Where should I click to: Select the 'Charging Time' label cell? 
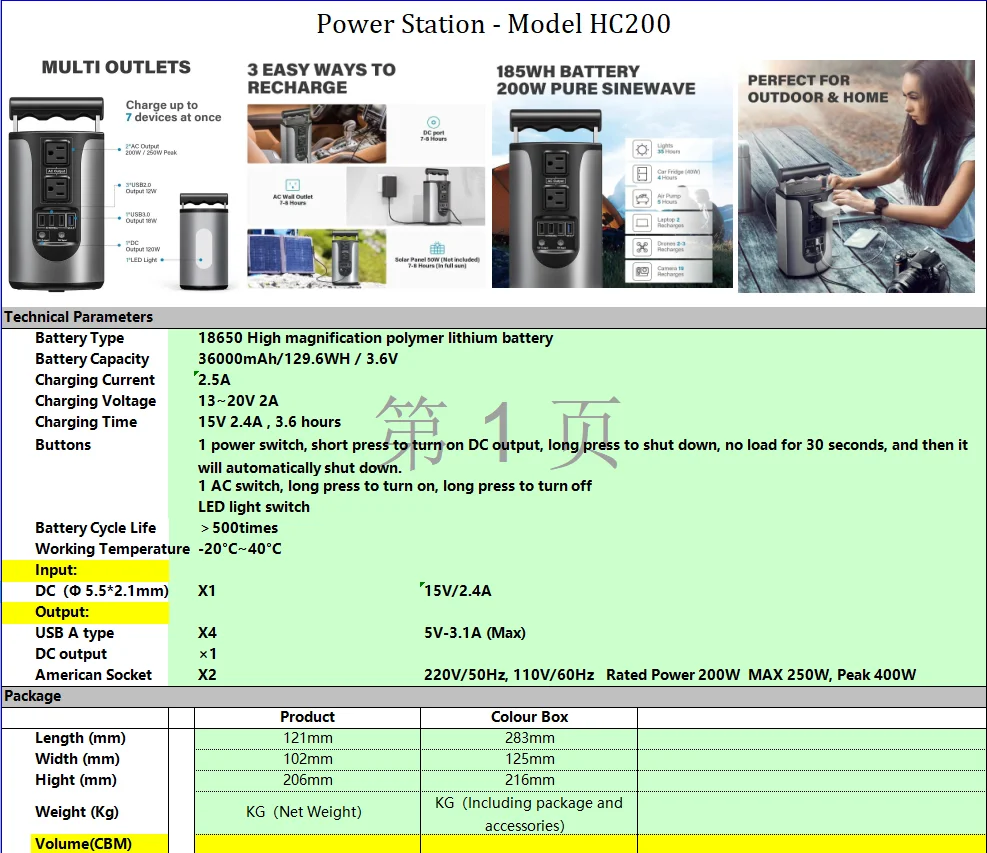(86, 422)
